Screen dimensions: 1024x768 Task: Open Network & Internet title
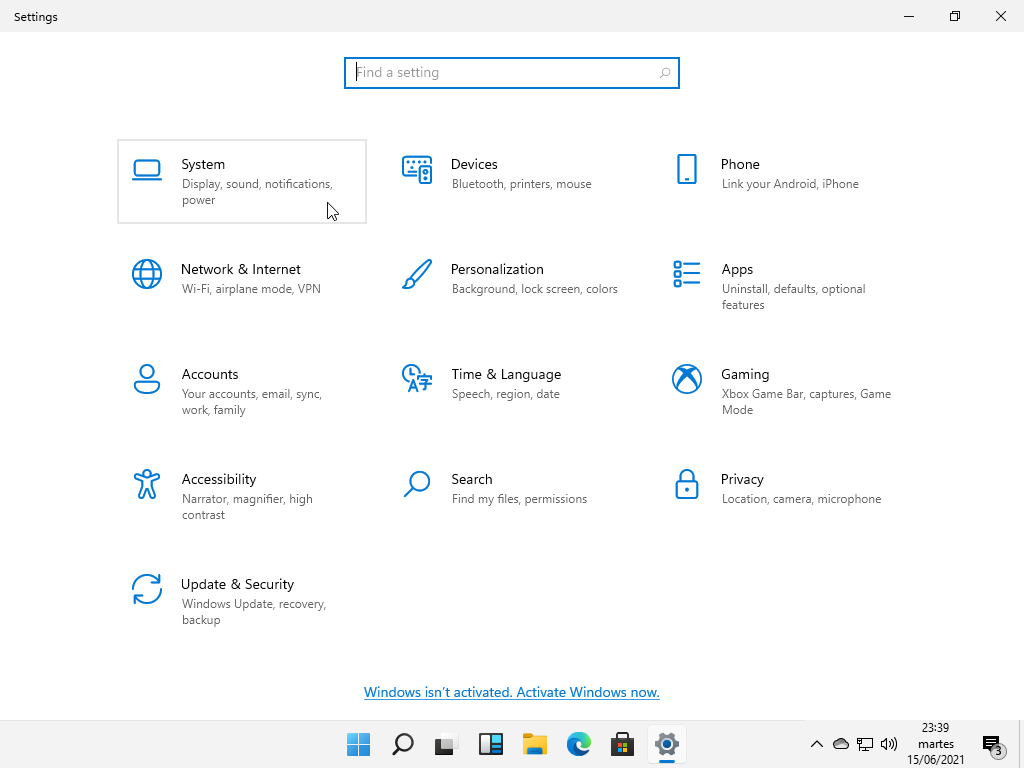point(240,270)
